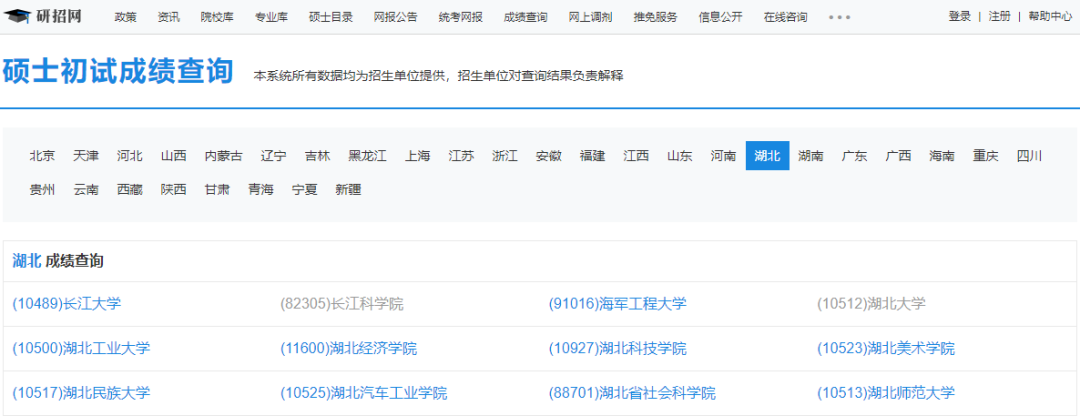Viewport: 1080px width, 416px height.
Task: Select the 天津 province tab
Action: [86, 156]
